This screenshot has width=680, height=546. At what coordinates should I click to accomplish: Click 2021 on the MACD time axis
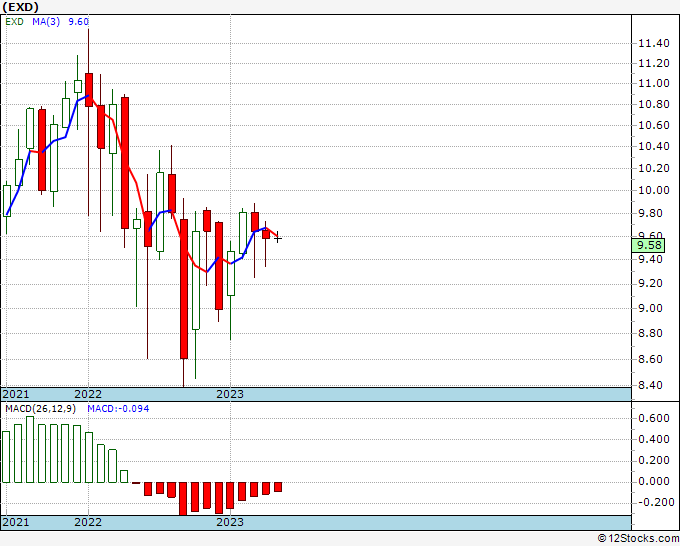pyautogui.click(x=16, y=522)
